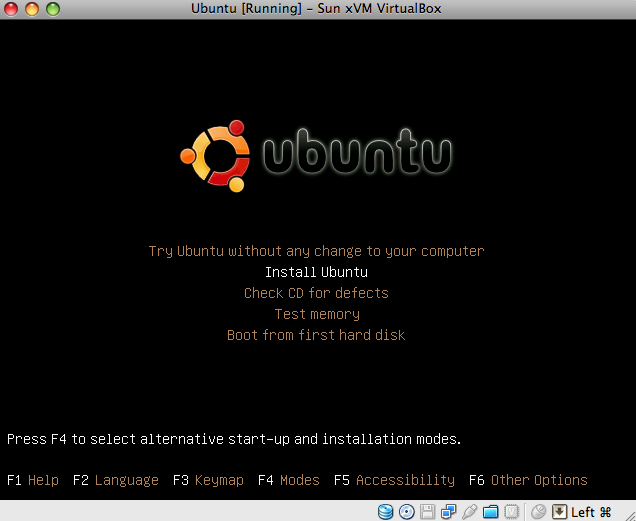
Task: Select 'Check CD for defects'
Action: coord(316,293)
